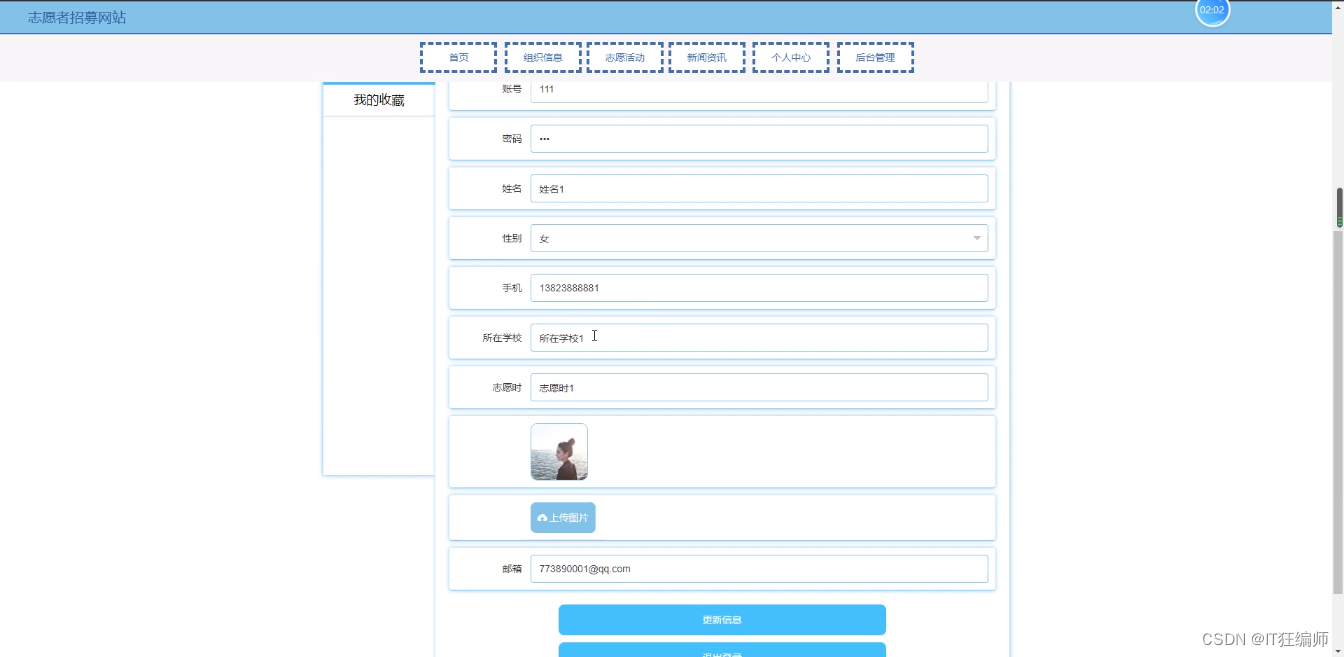This screenshot has width=1344, height=657.
Task: Click the 上传图片 upload button
Action: click(x=563, y=518)
